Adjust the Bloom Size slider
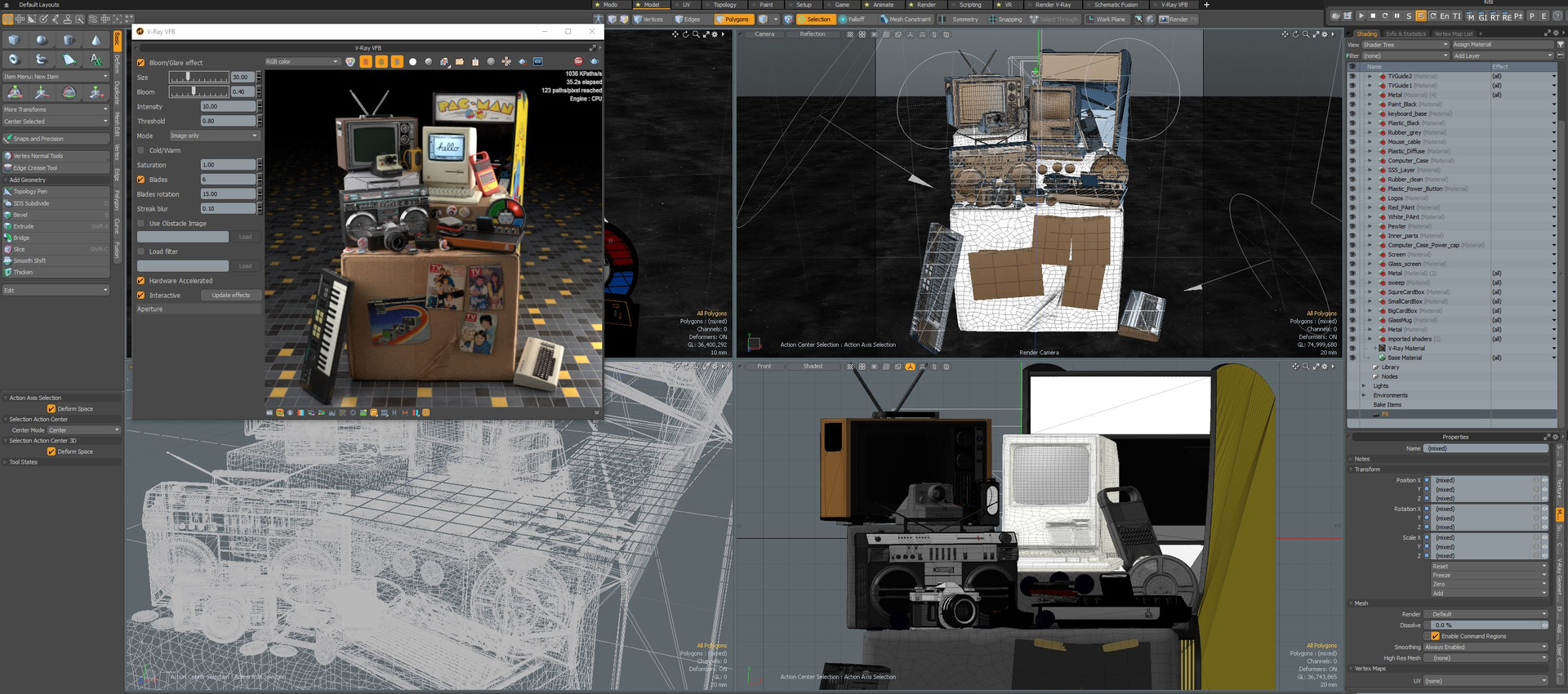The height and width of the screenshot is (694, 1568). (x=198, y=78)
